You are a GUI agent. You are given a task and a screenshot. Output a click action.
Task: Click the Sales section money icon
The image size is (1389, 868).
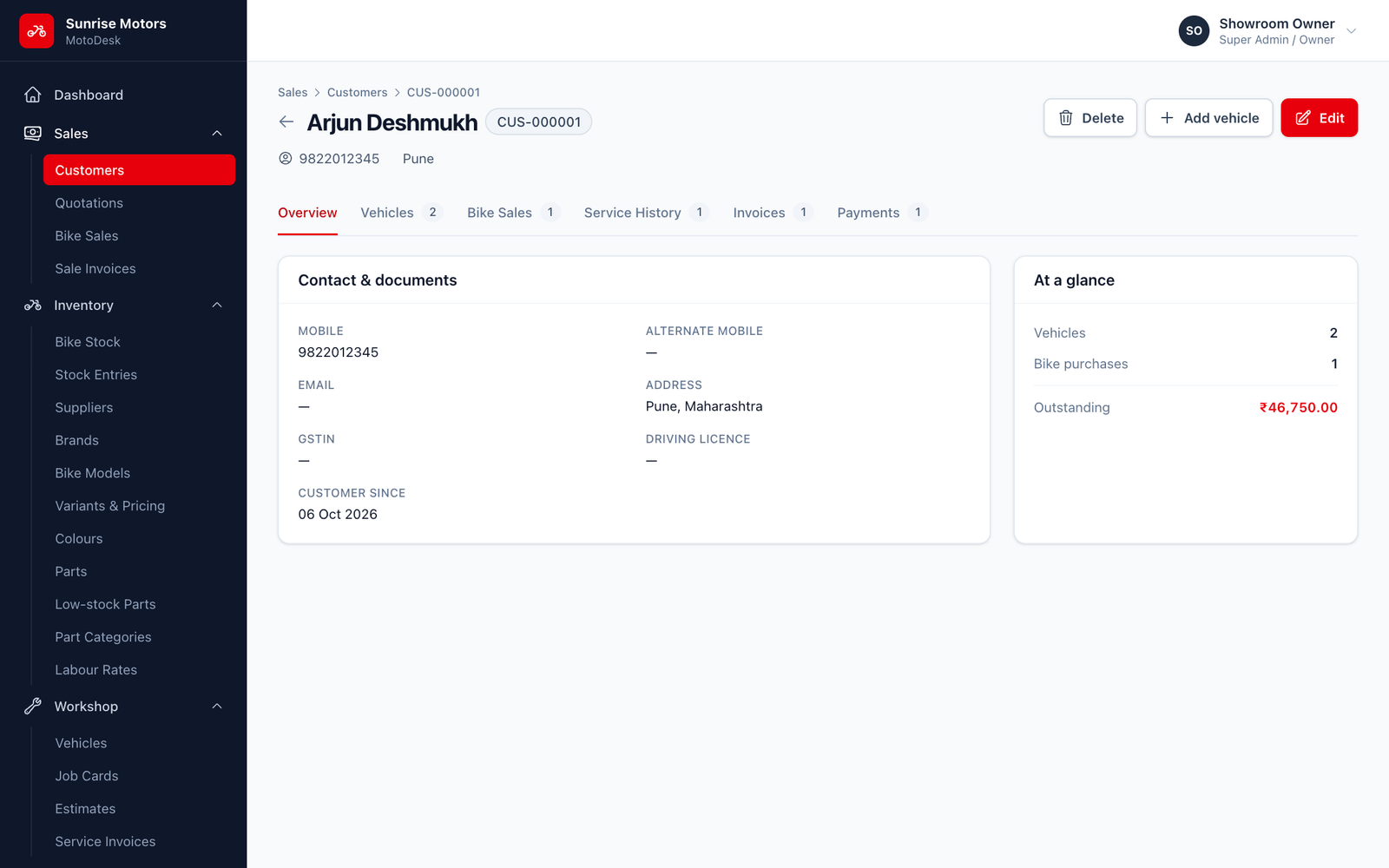pyautogui.click(x=33, y=133)
